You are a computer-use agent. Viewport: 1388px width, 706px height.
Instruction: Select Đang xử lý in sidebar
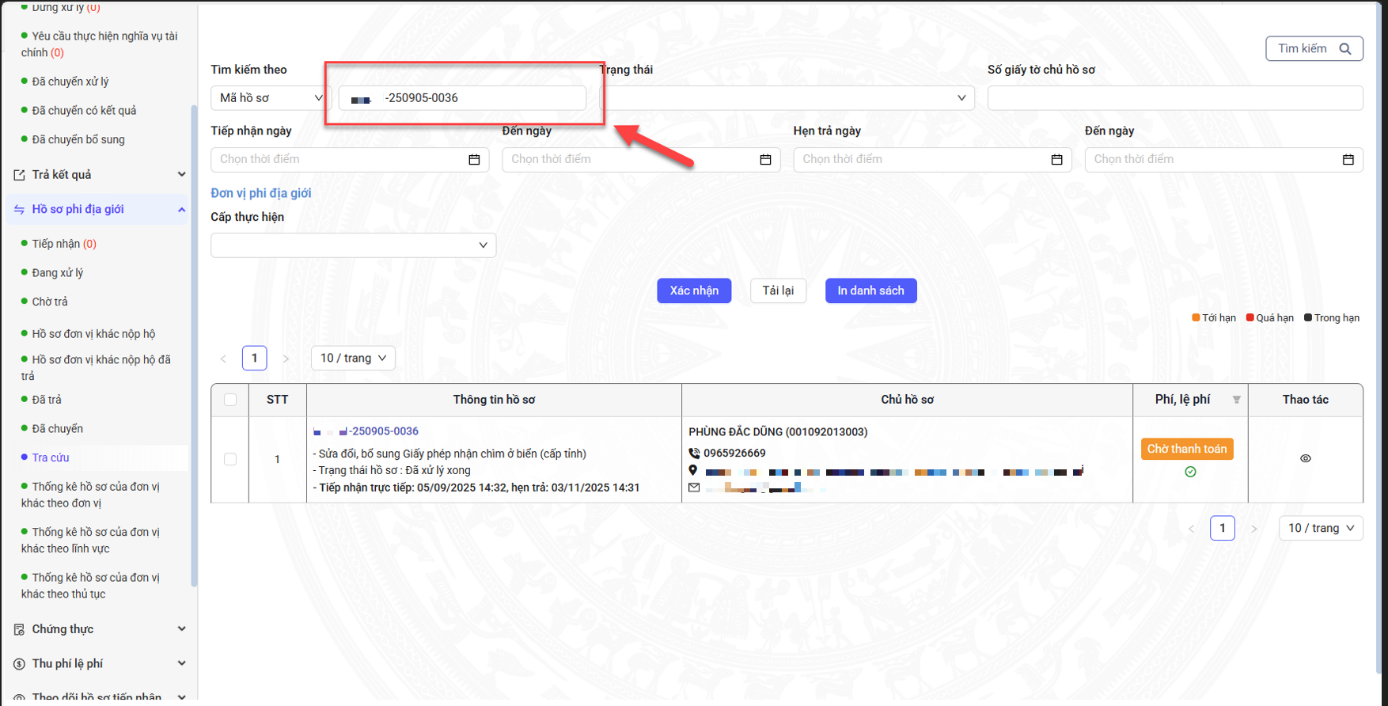[x=57, y=273]
